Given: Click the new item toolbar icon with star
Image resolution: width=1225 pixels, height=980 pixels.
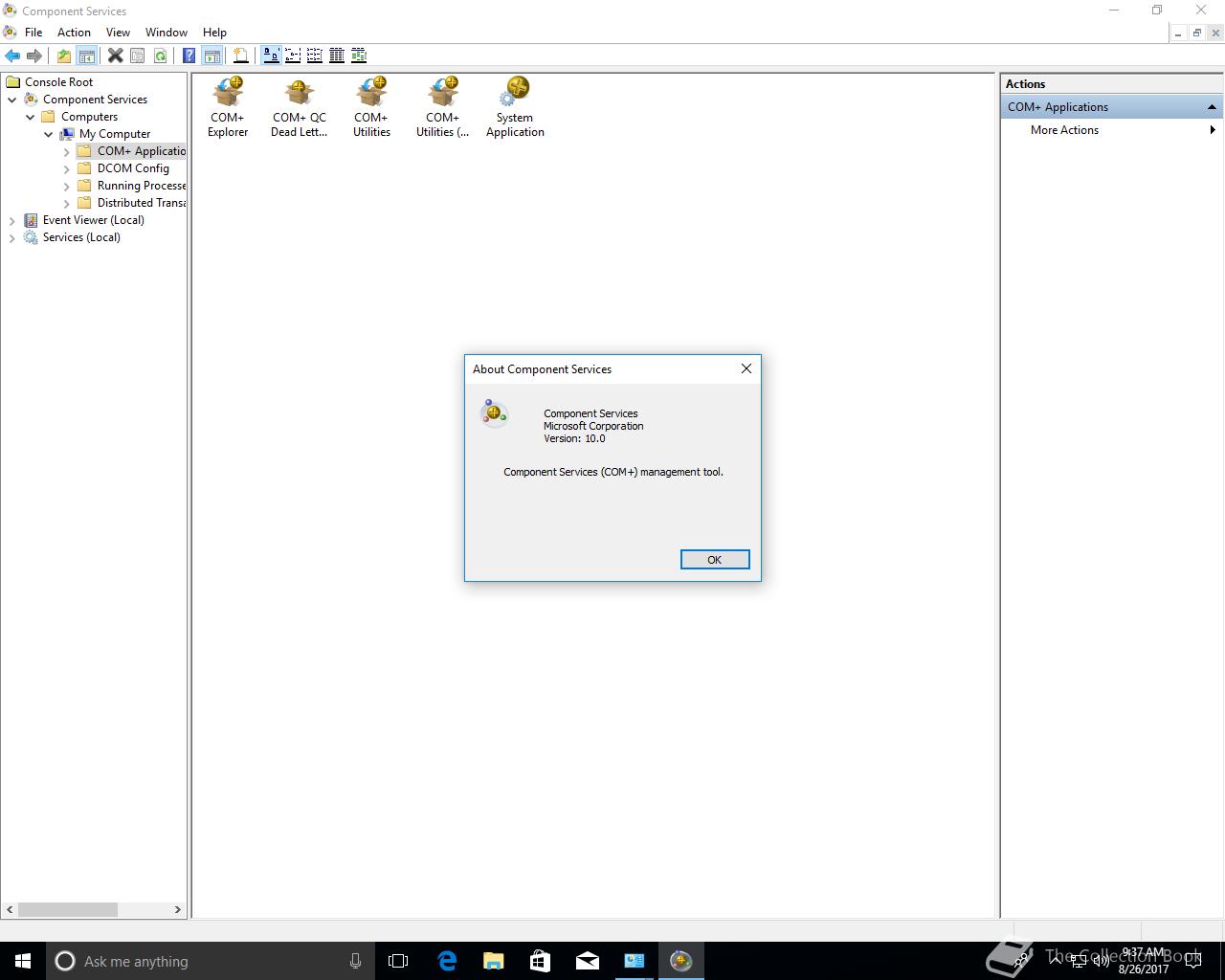Looking at the screenshot, I should pos(241,56).
